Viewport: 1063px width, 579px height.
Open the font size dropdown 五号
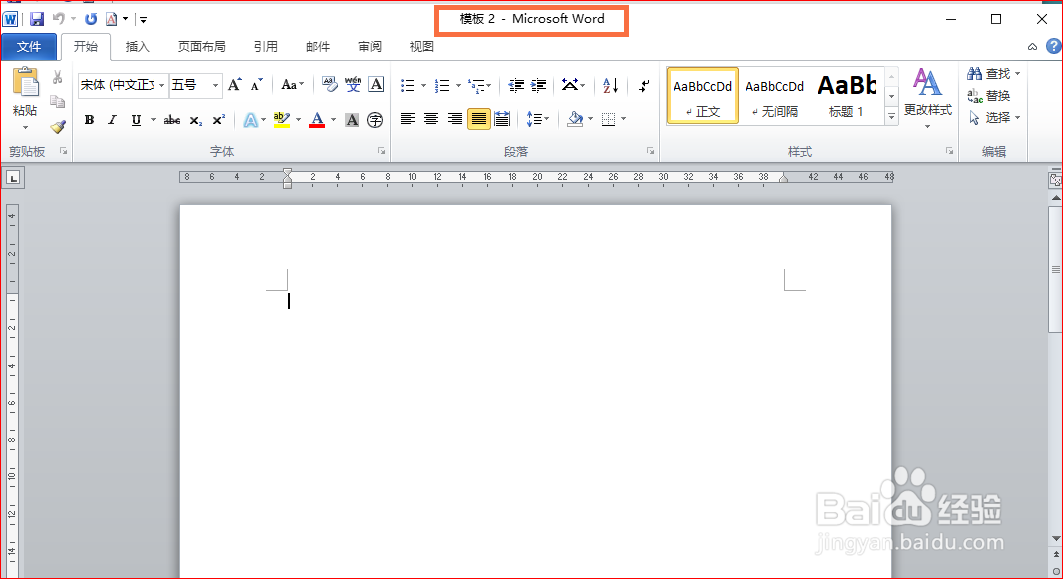pyautogui.click(x=215, y=85)
